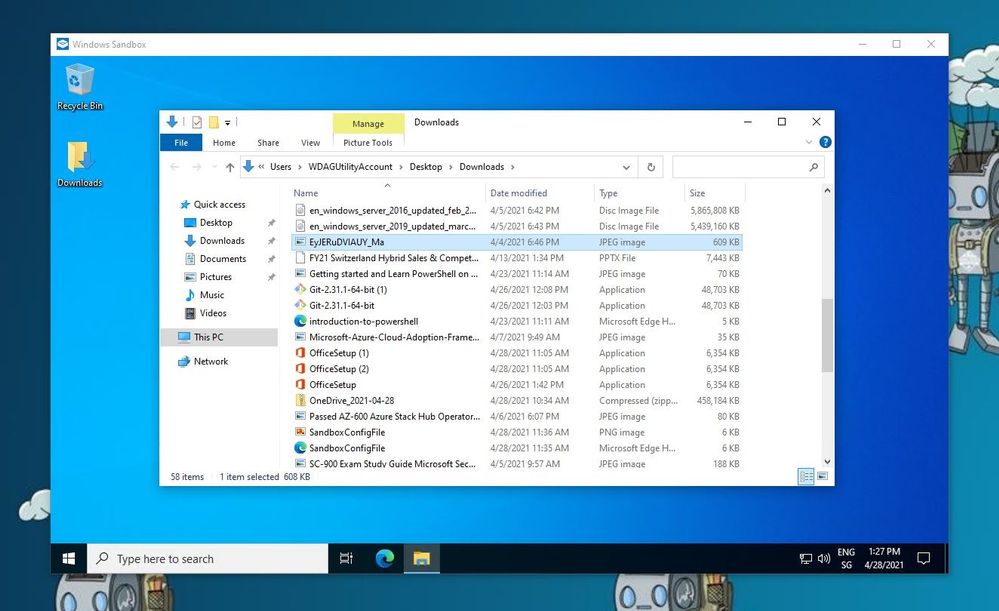Viewport: 999px width, 611px height.
Task: Open Task View on the taskbar
Action: click(x=347, y=559)
